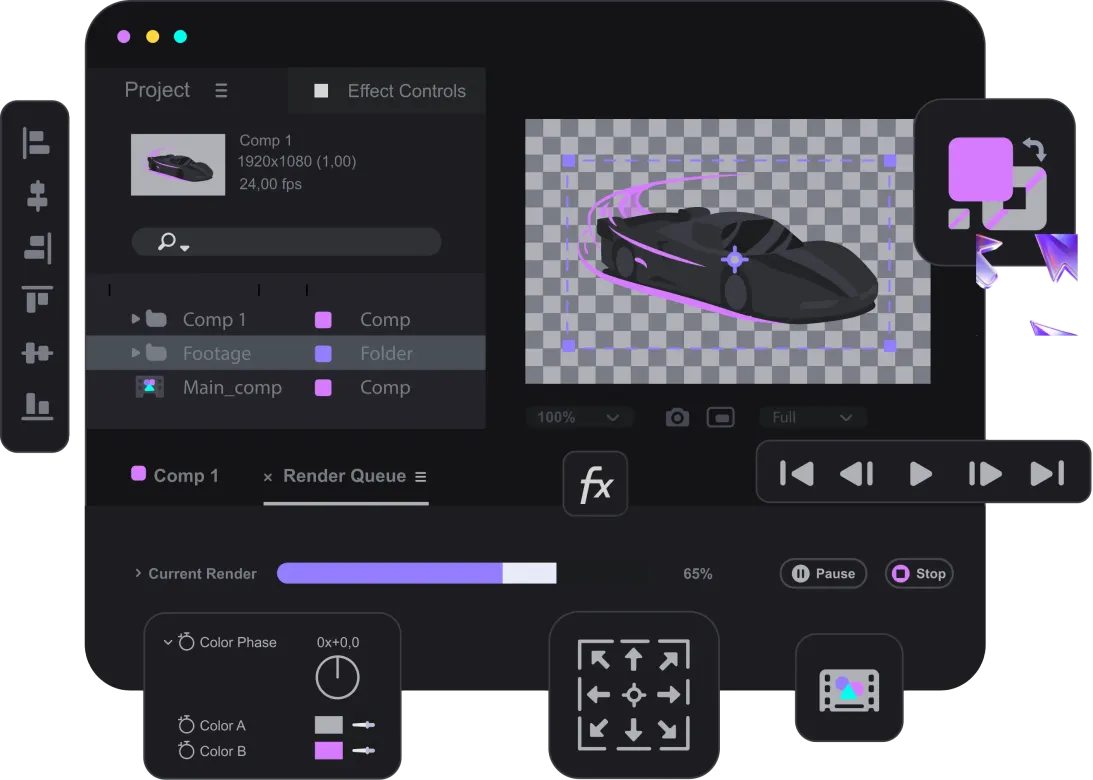Click the anchor point crosshair on car
This screenshot has height=780, width=1093.
tap(734, 259)
